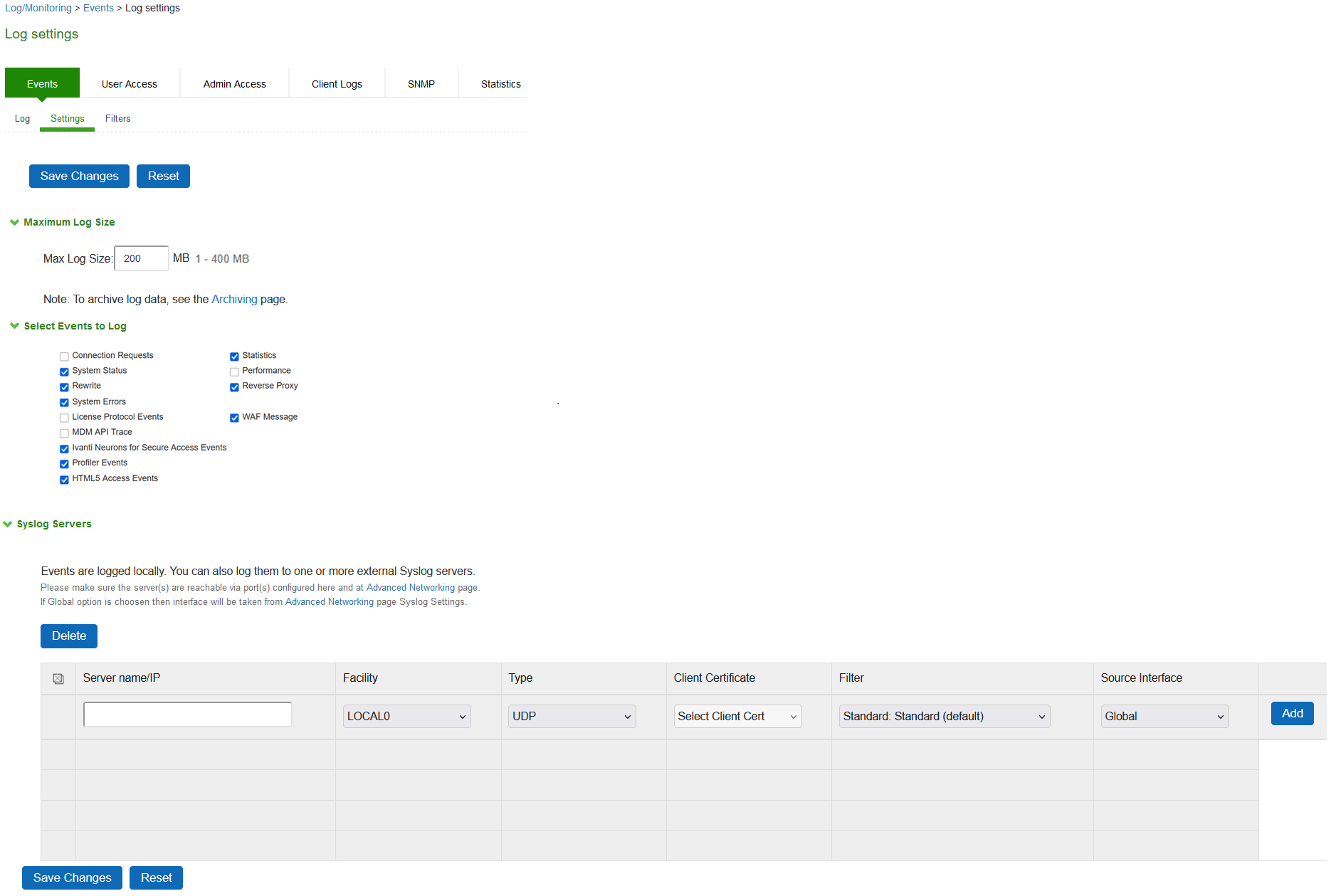
Task: Click the bottom Save Changes button
Action: [x=72, y=878]
